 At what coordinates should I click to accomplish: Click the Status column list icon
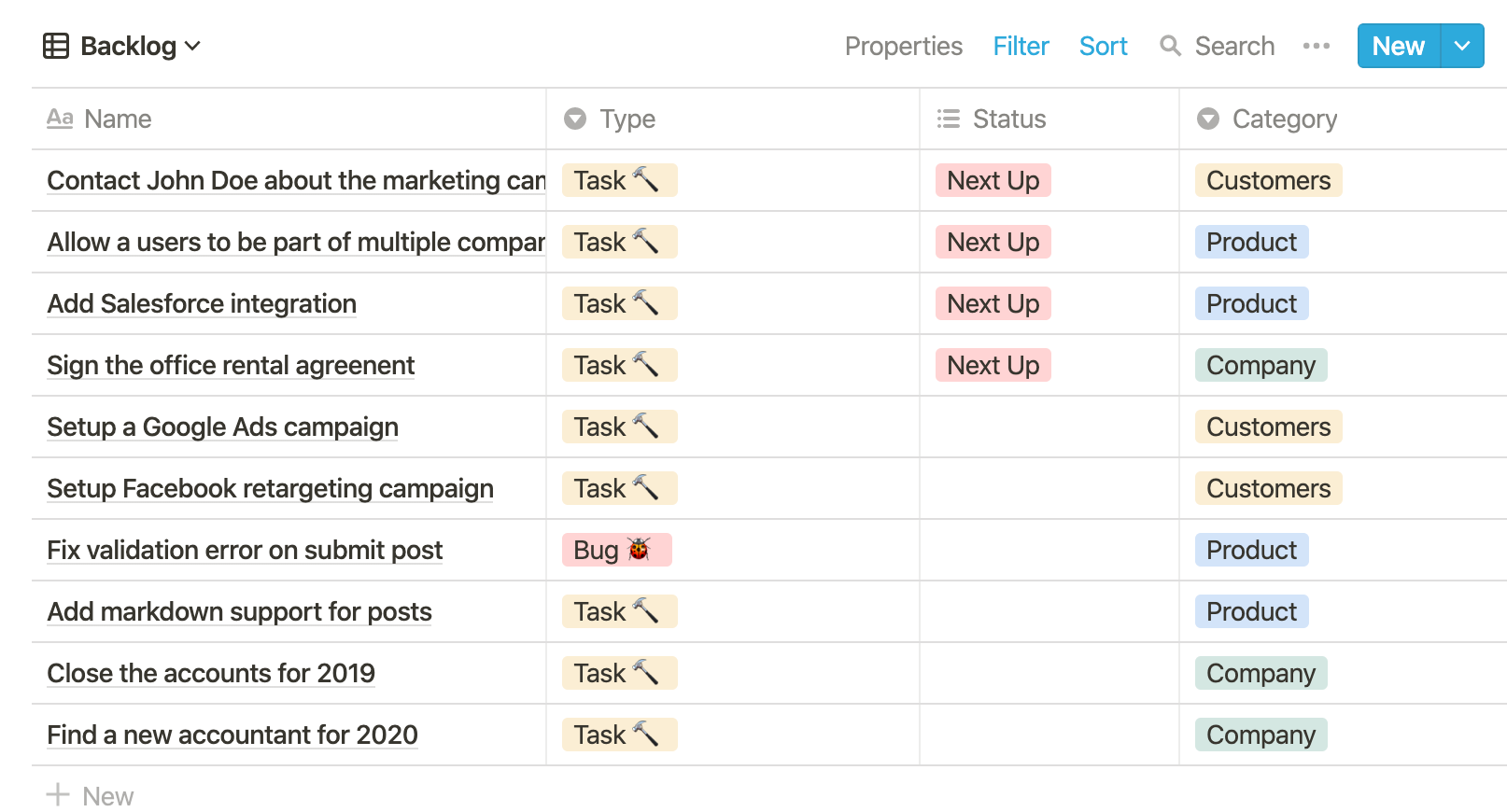pos(949,119)
